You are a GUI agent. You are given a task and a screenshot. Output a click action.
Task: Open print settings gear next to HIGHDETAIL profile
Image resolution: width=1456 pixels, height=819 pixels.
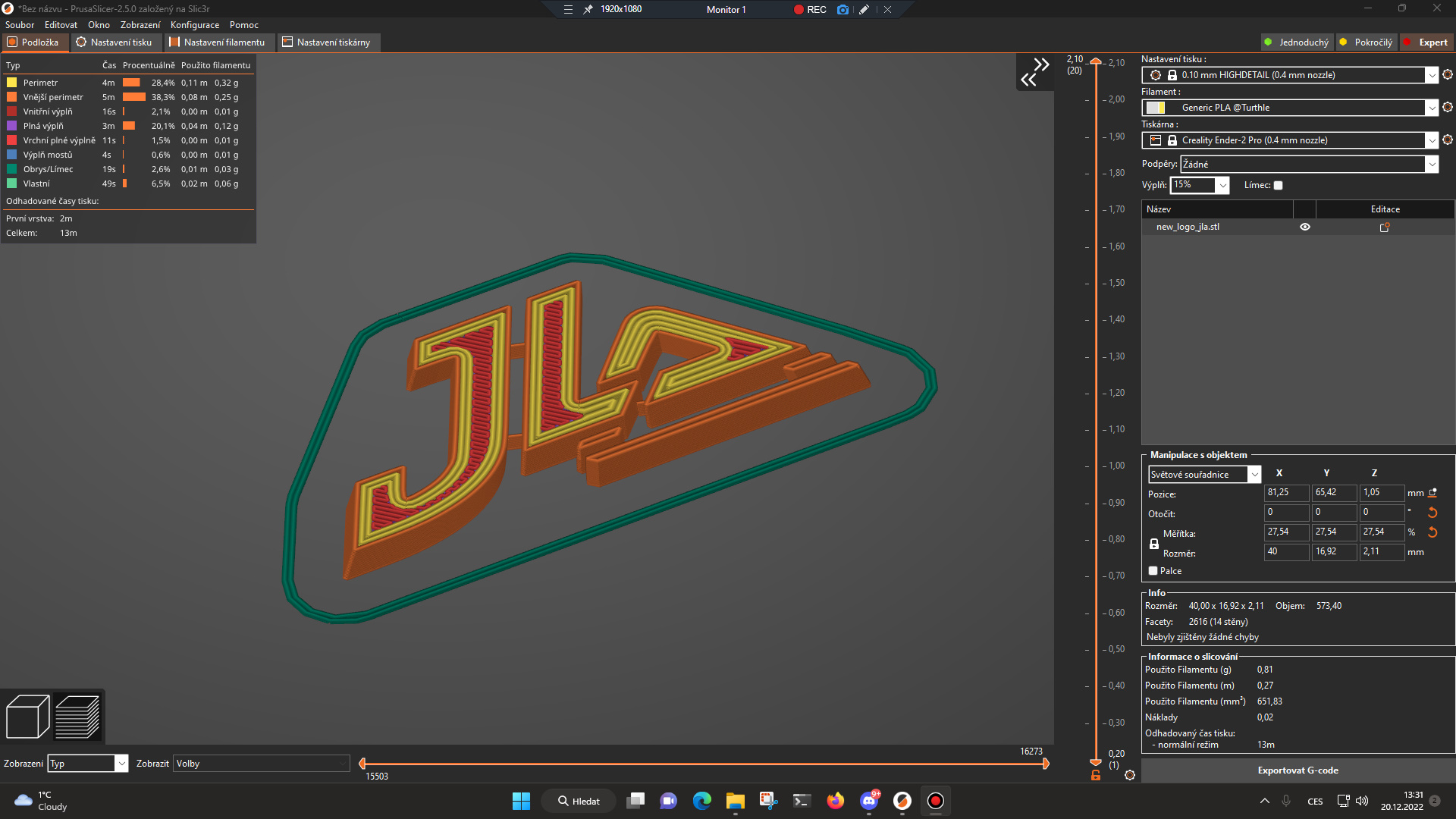(x=1447, y=75)
